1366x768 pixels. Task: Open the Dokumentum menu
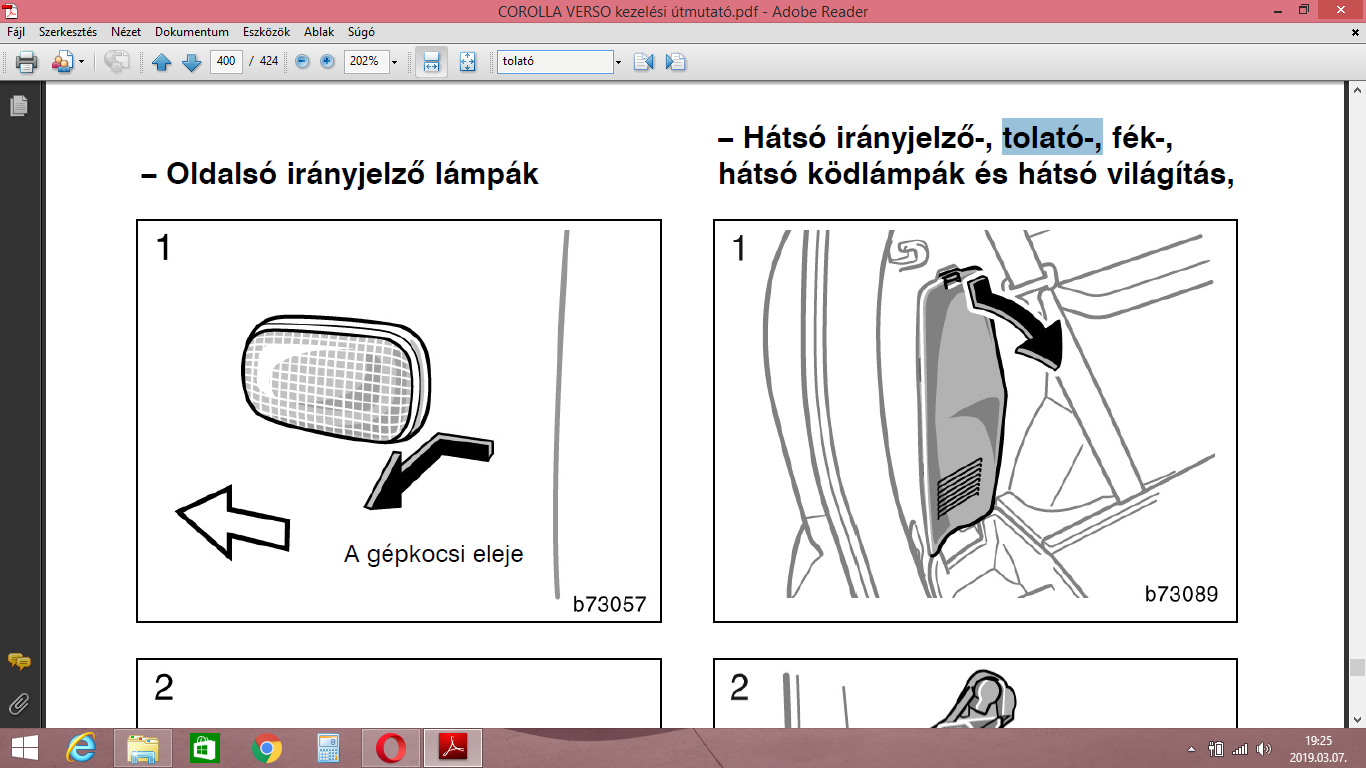(x=192, y=32)
